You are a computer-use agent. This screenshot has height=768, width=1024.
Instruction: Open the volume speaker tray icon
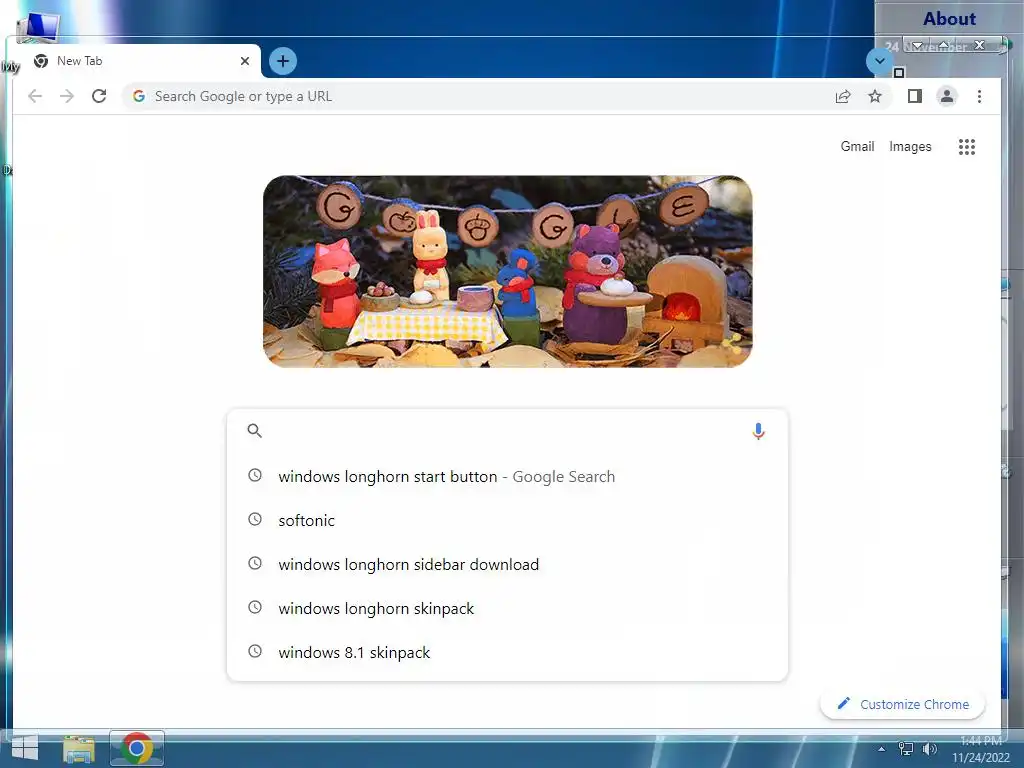click(929, 749)
